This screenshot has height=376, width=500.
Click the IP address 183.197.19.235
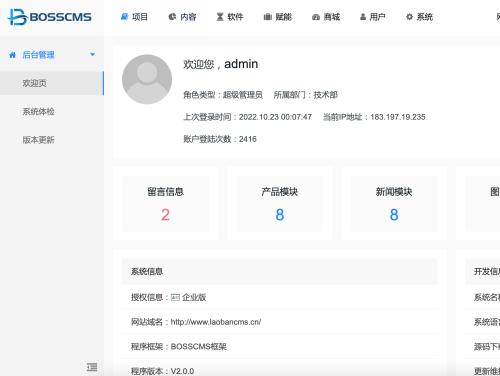pyautogui.click(x=398, y=117)
